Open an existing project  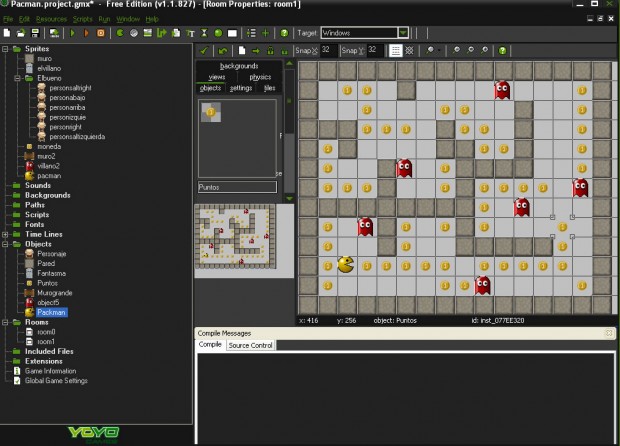(21, 33)
